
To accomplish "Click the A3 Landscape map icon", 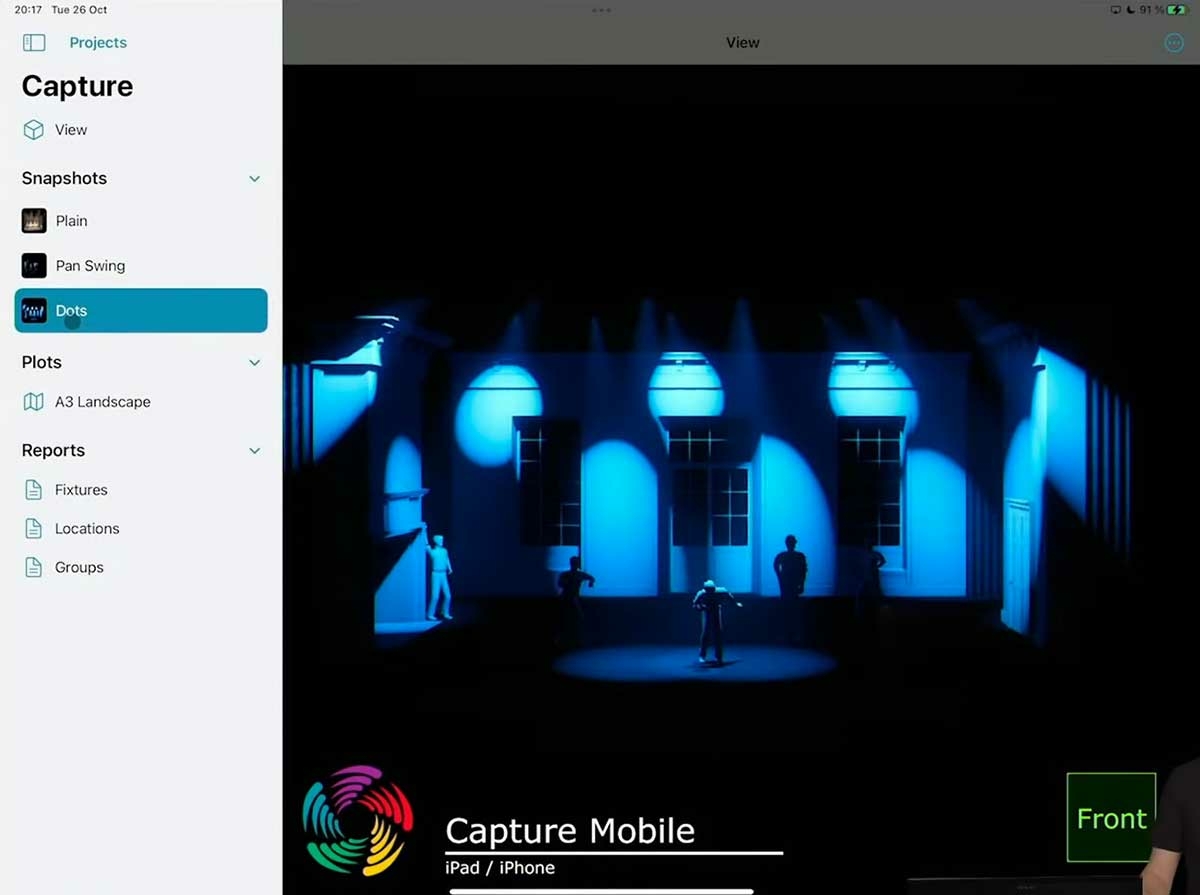I will coord(34,402).
